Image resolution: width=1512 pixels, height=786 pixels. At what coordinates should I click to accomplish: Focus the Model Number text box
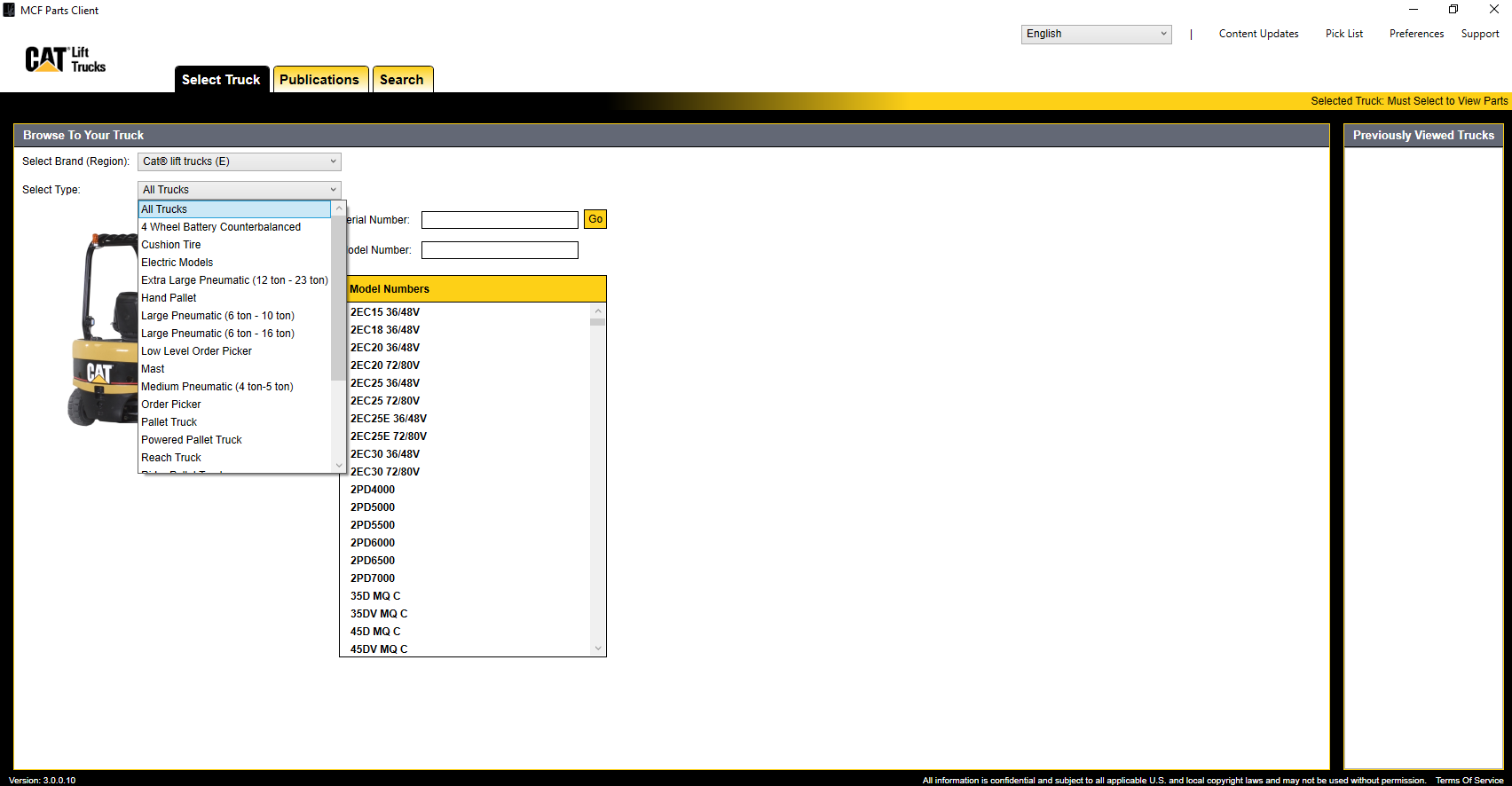point(500,250)
